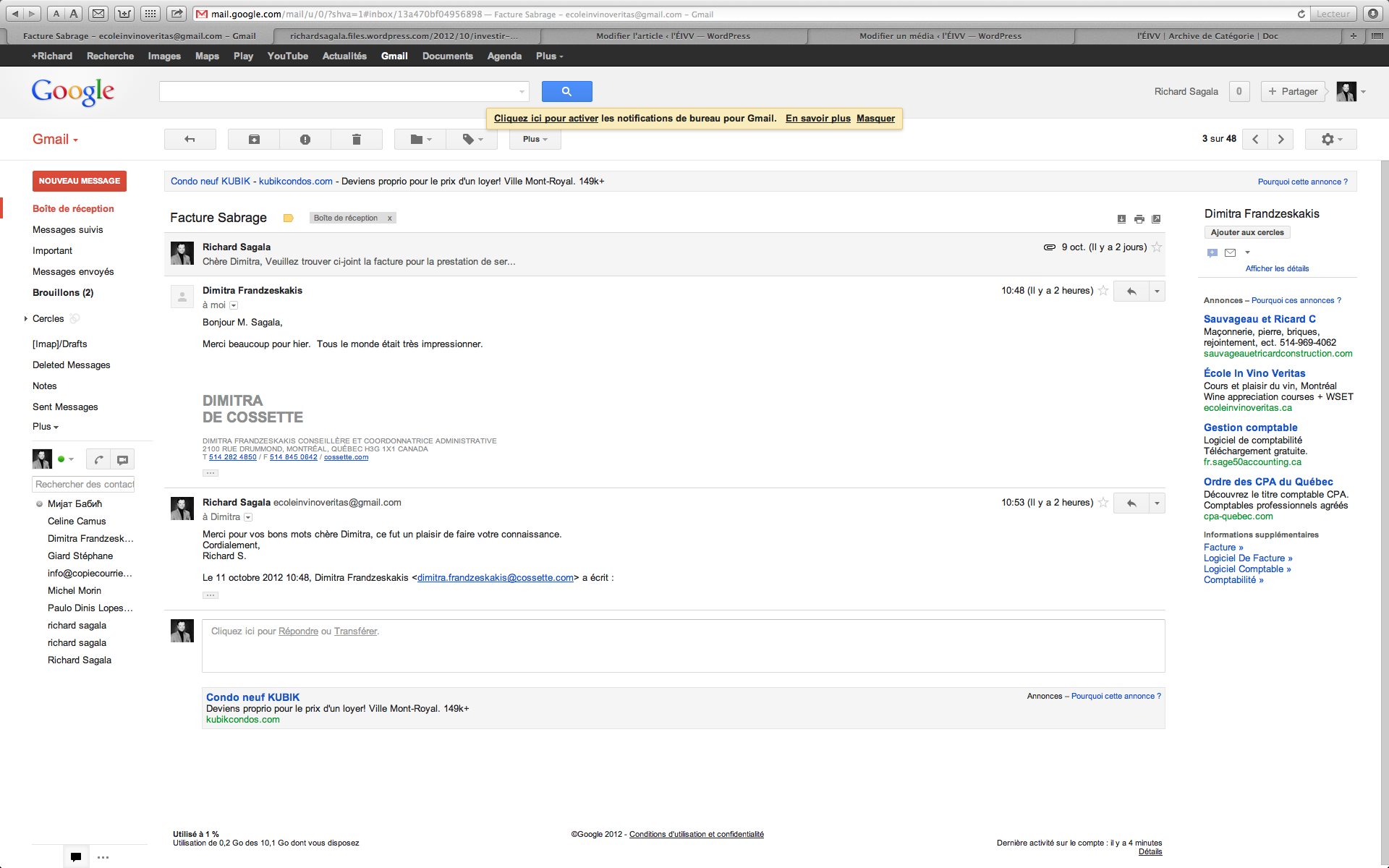Print the conversation using the printer icon
Screen dimensions: 1389x868
pos(1139,219)
